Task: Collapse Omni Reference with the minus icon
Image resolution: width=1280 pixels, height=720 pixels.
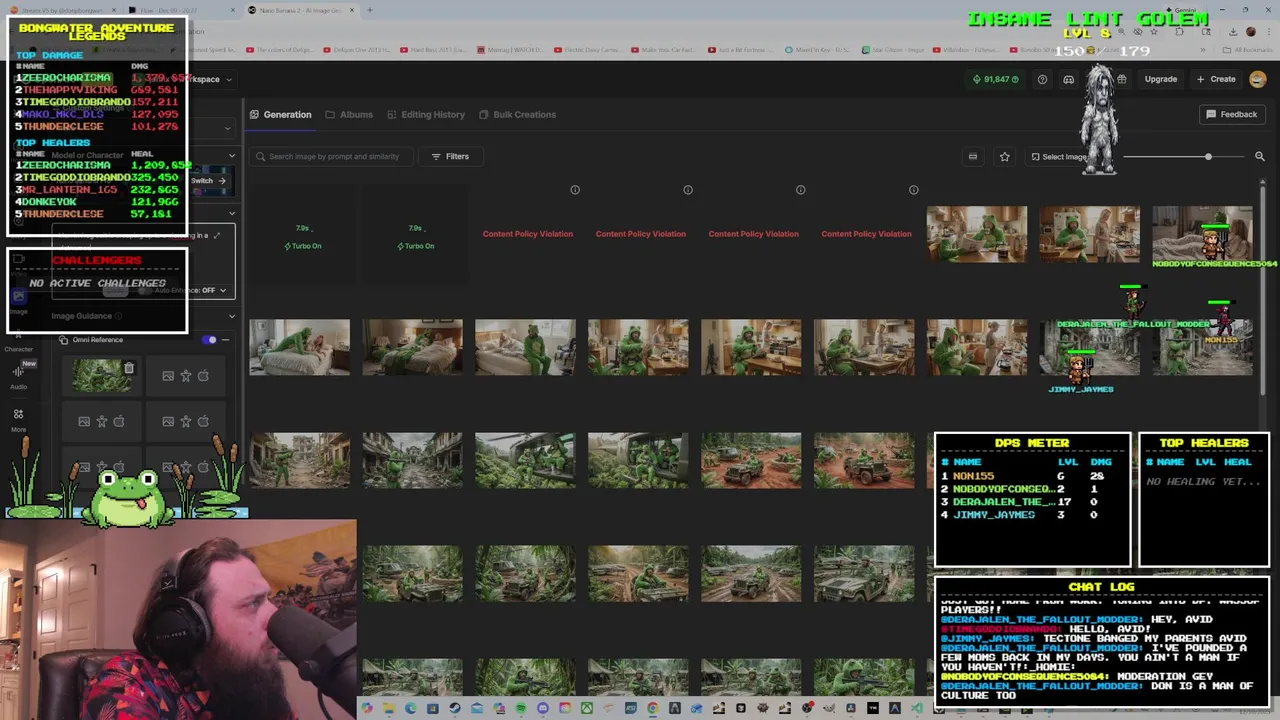Action: pyautogui.click(x=226, y=340)
